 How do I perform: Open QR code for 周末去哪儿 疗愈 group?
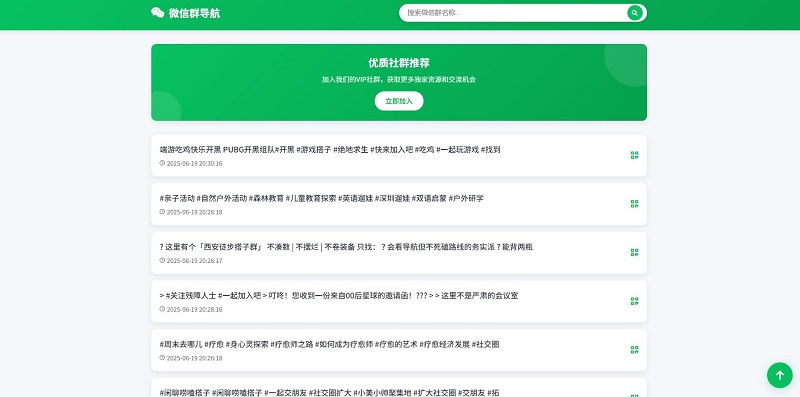[634, 350]
